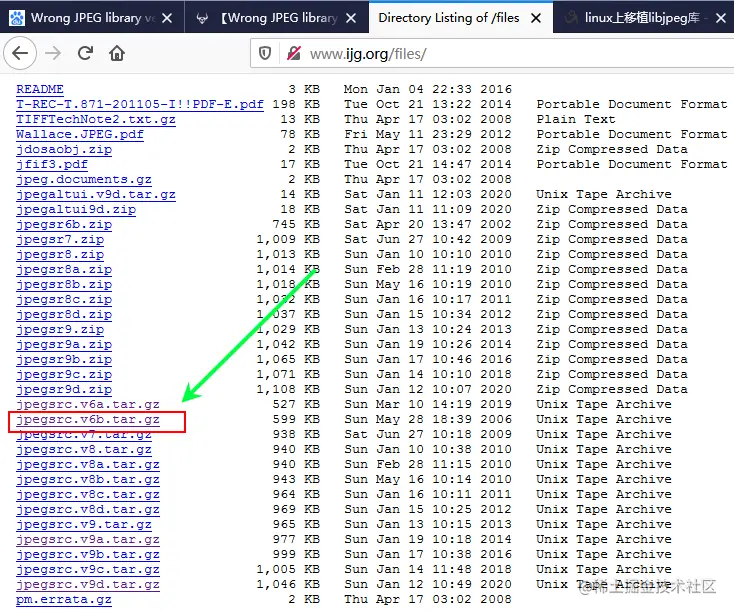Focus the www.ijg.org/files/ address bar
This screenshot has width=734, height=613.
click(x=492, y=54)
